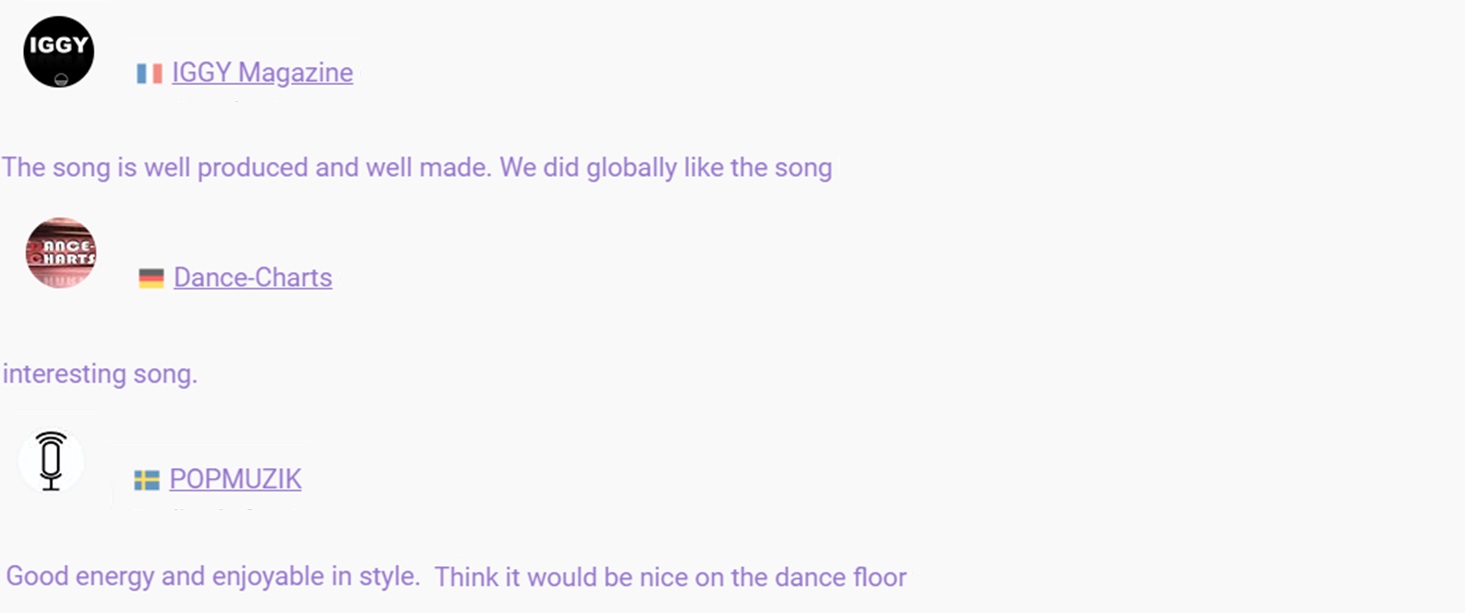This screenshot has height=613, width=1465.
Task: Click the sentence 'Good energy and enjoyable in style.'
Action: [213, 577]
